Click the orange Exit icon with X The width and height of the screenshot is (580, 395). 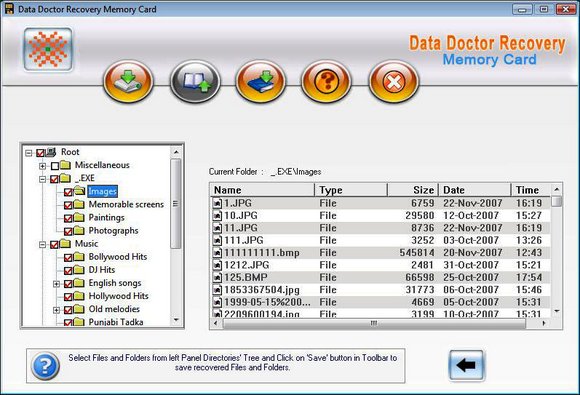(x=394, y=81)
